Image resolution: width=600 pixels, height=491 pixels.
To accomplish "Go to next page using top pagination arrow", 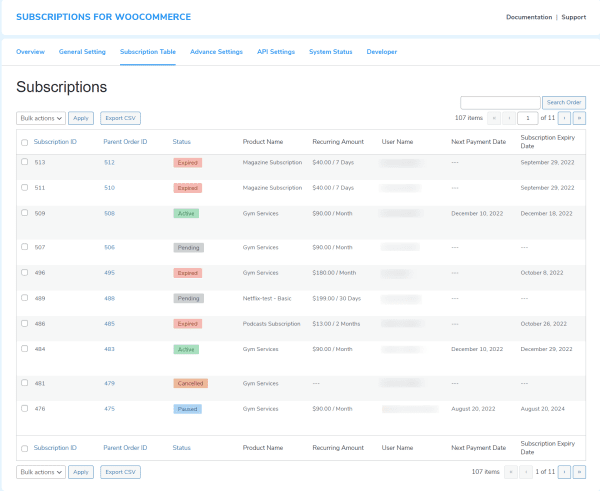I will pos(564,118).
